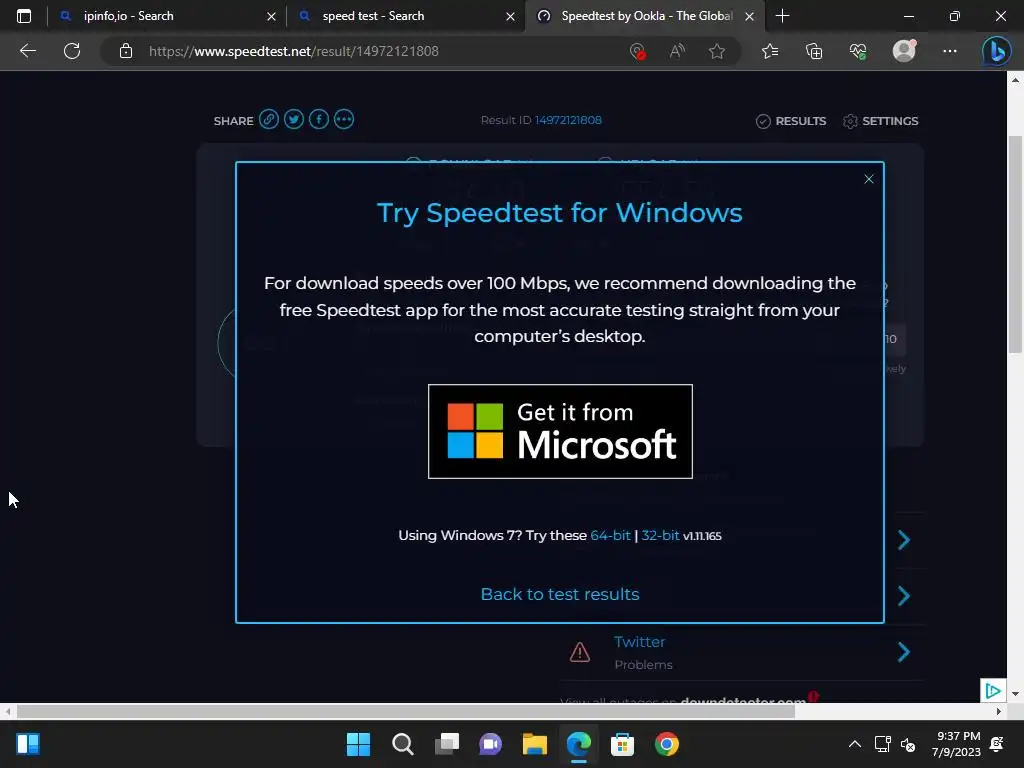Expand the Twitter Problems row chevron
1024x768 pixels.
[904, 652]
